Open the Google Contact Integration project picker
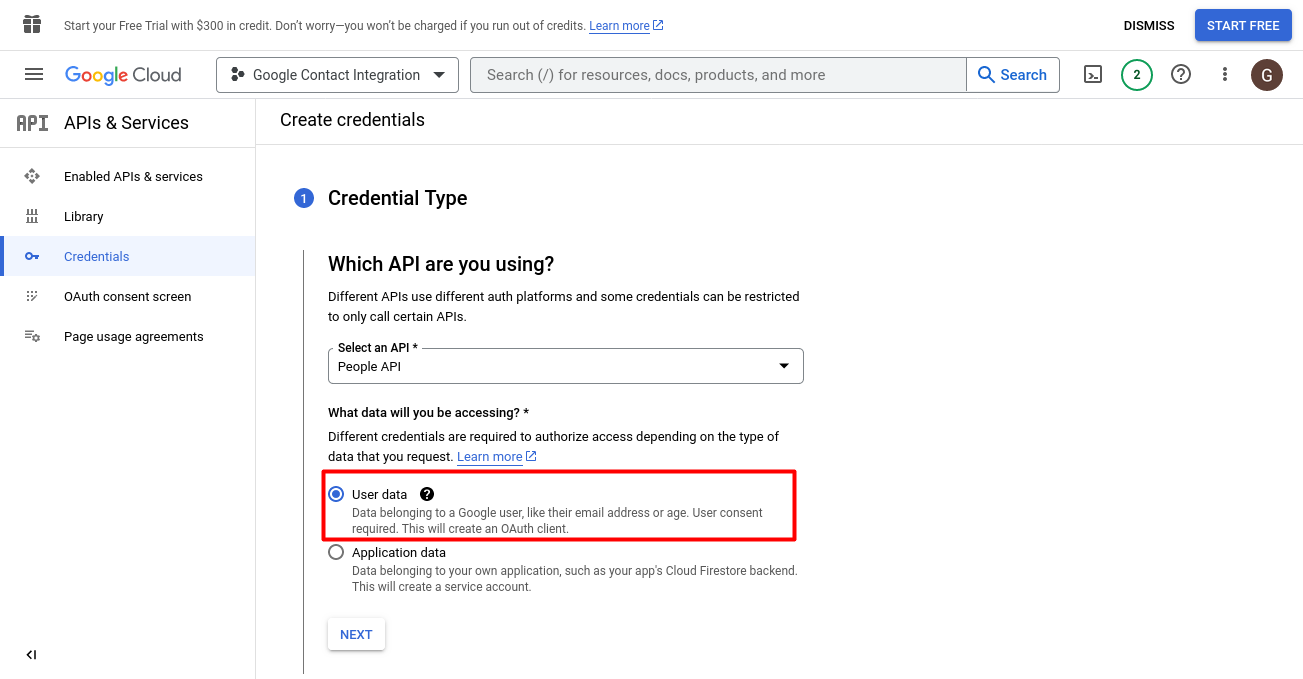Screen dimensions: 1303x679 [337, 75]
